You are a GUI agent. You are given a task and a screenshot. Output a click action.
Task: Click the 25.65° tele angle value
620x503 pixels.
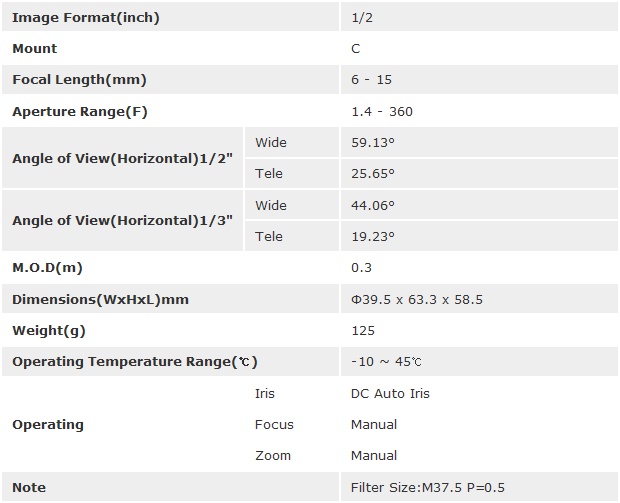pyautogui.click(x=373, y=173)
